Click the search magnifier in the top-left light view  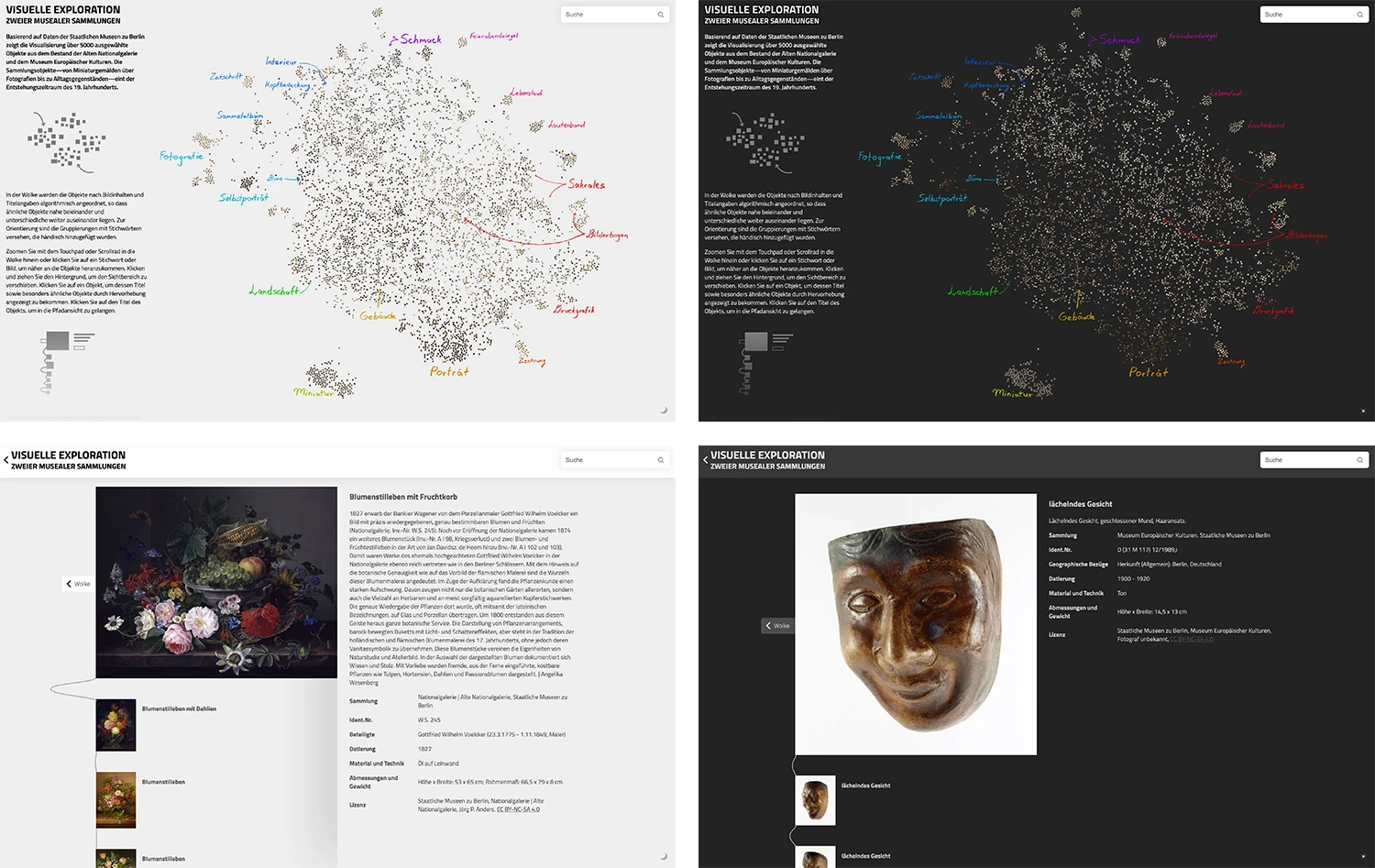click(x=660, y=15)
